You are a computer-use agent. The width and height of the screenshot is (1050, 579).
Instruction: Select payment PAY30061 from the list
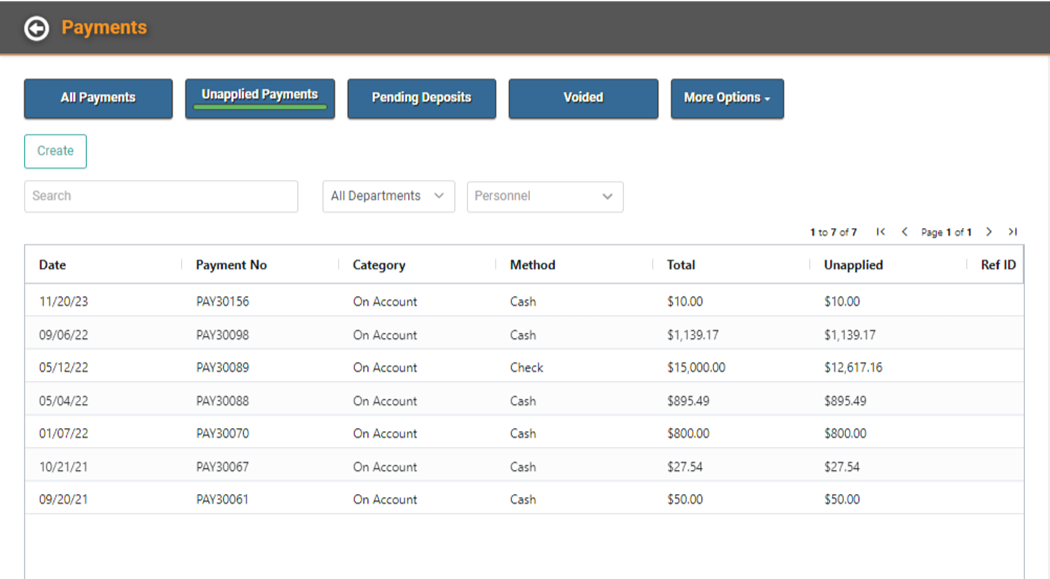tap(219, 499)
